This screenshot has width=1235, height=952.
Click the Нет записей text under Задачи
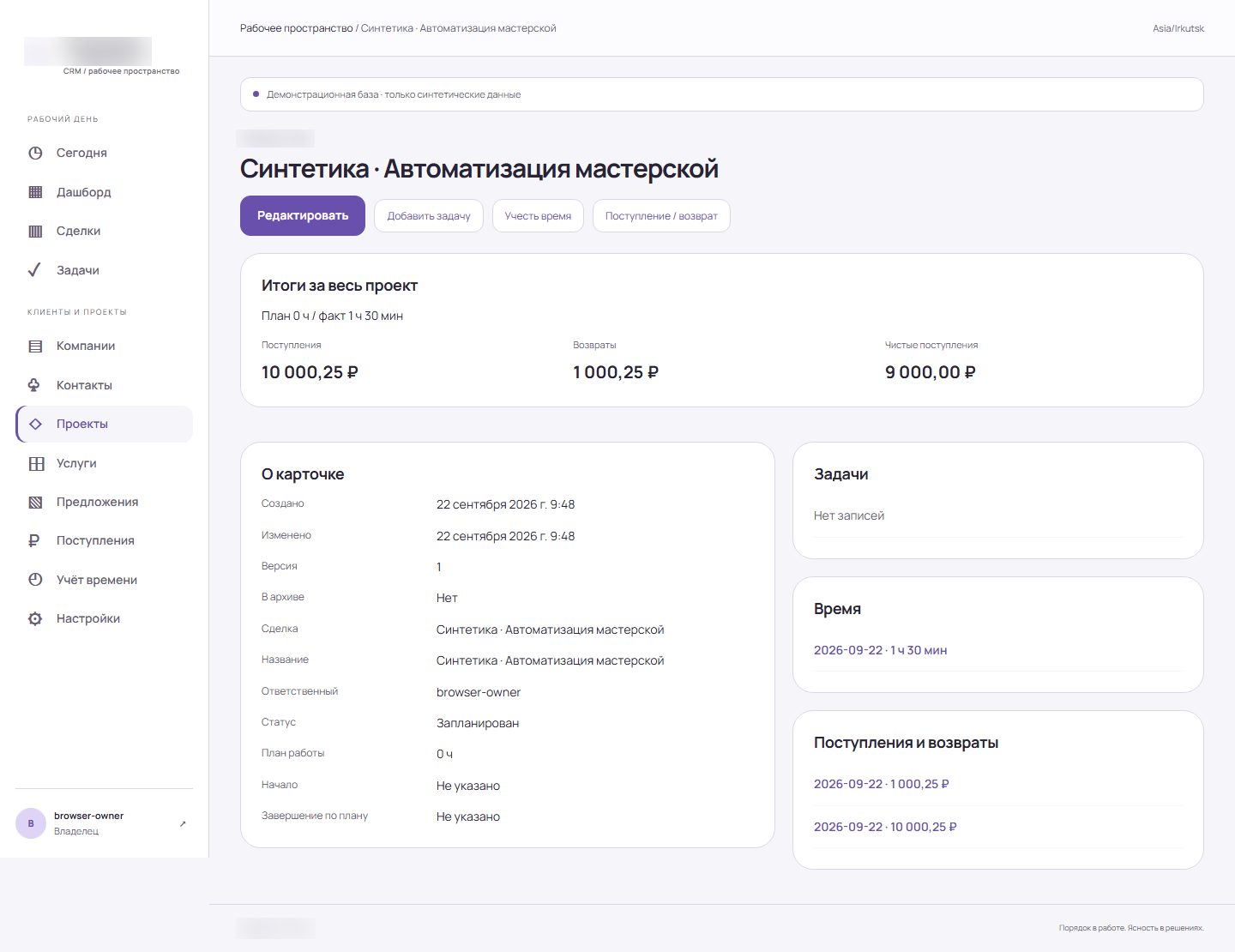[849, 515]
